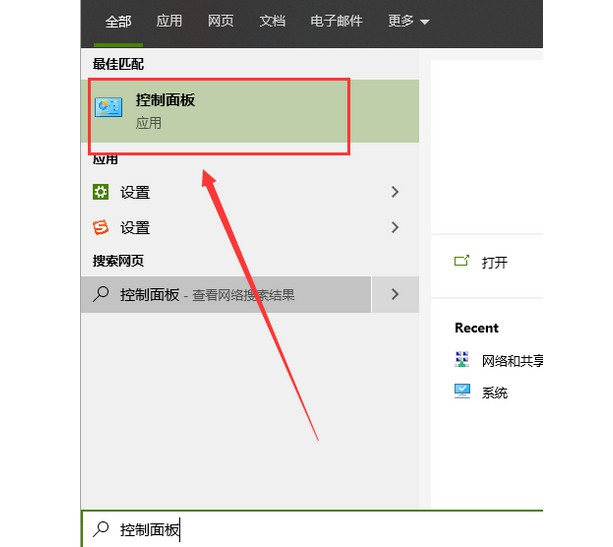
Task: Expand the first 设置 result chevron
Action: click(395, 192)
